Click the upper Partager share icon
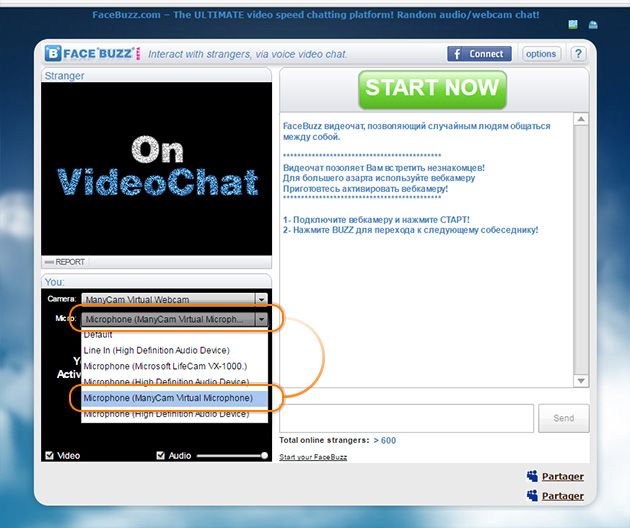Image resolution: width=630 pixels, height=528 pixels. (532, 476)
